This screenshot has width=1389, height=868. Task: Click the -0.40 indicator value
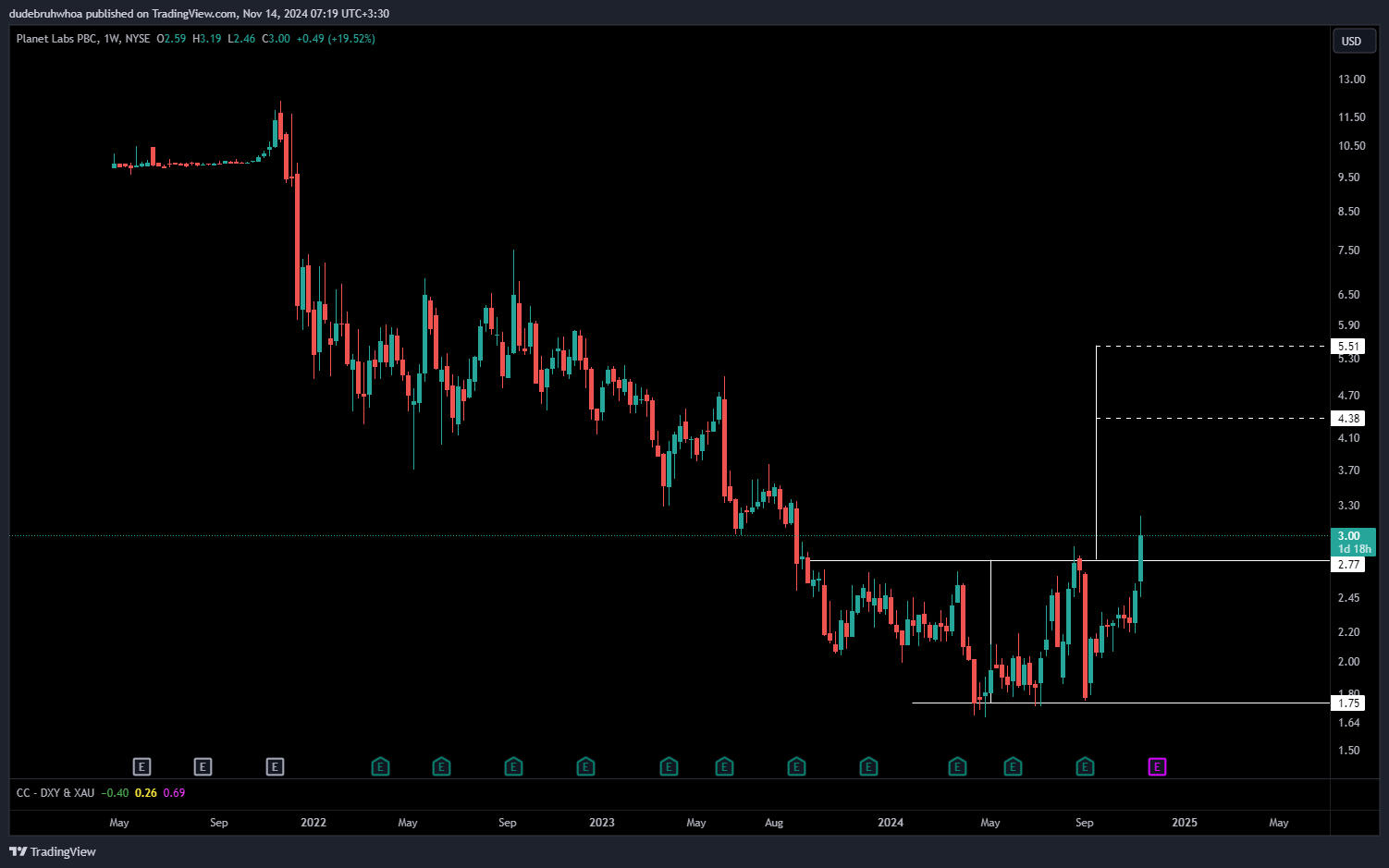[x=115, y=793]
